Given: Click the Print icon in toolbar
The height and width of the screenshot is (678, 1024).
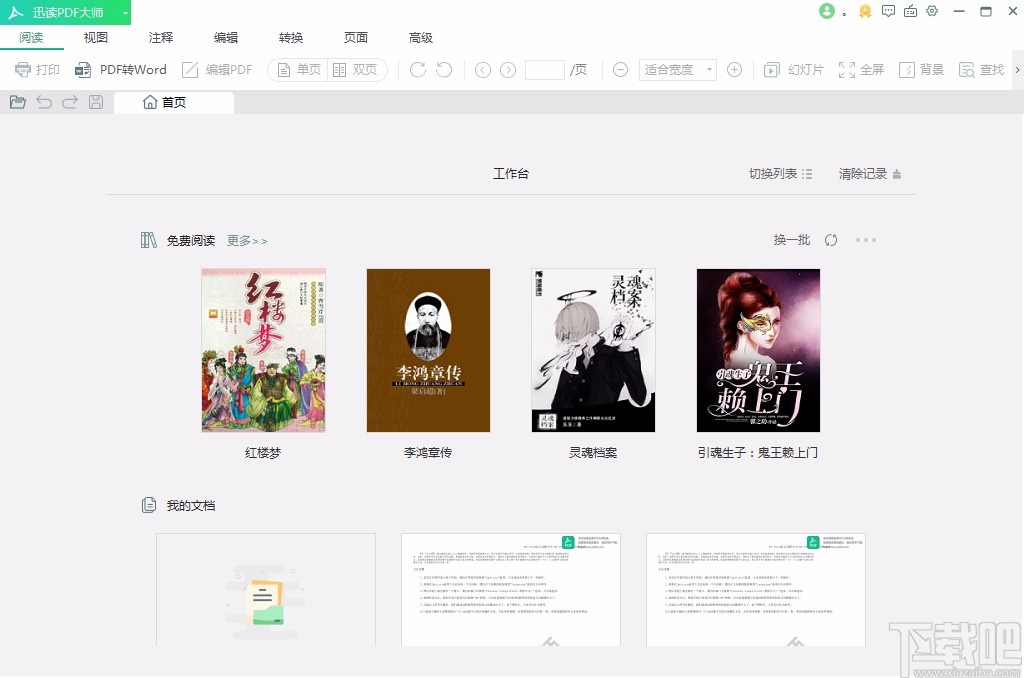Looking at the screenshot, I should [37, 69].
